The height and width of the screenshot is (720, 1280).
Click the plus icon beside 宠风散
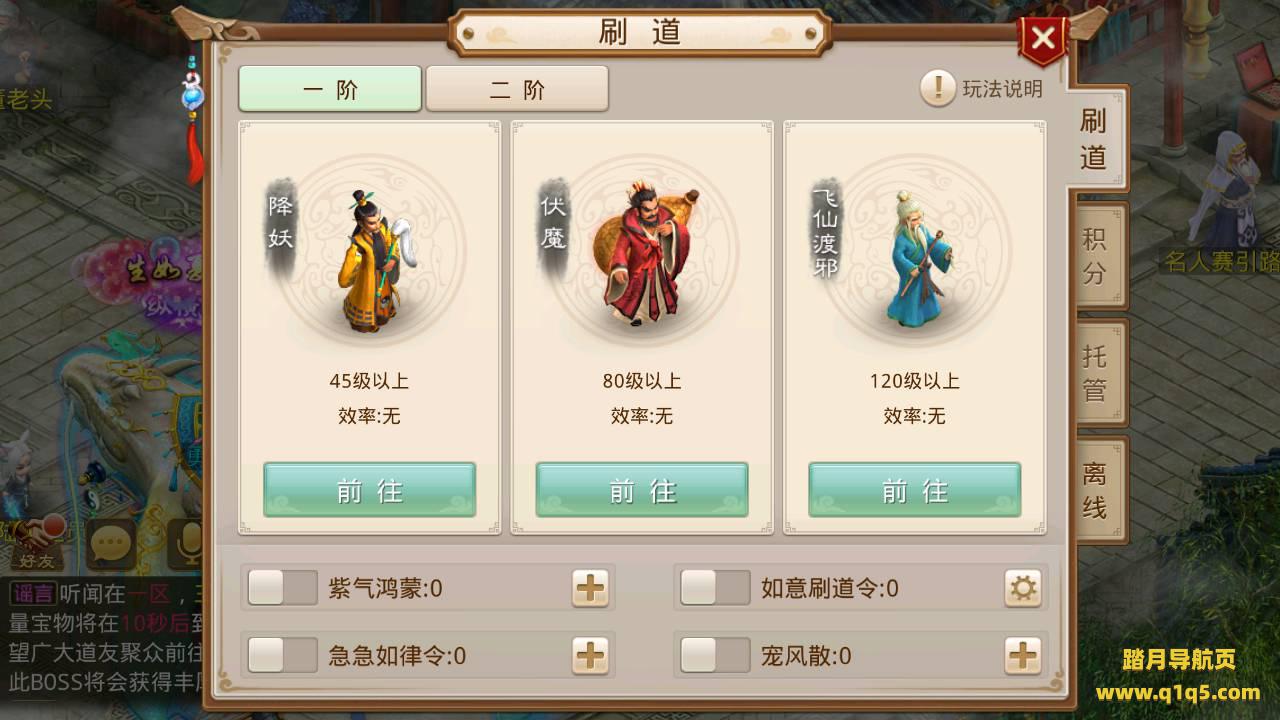click(1022, 656)
